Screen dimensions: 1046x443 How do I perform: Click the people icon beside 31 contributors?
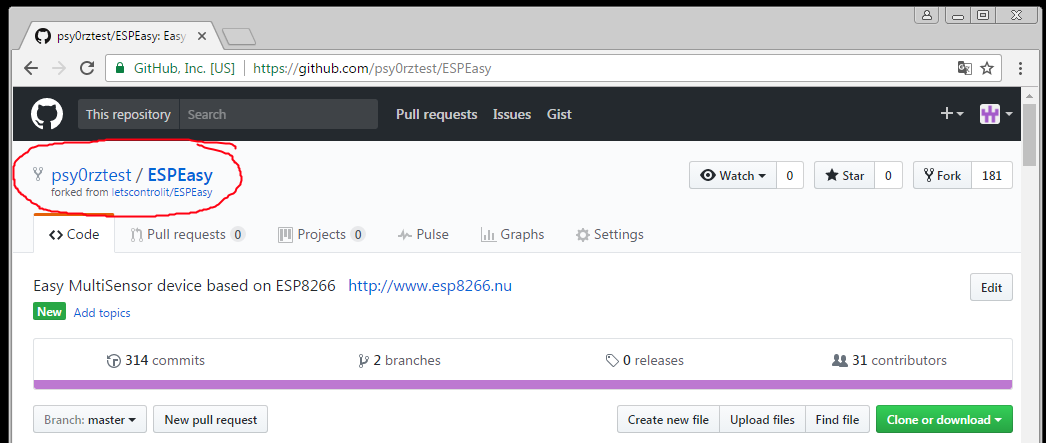tap(840, 360)
